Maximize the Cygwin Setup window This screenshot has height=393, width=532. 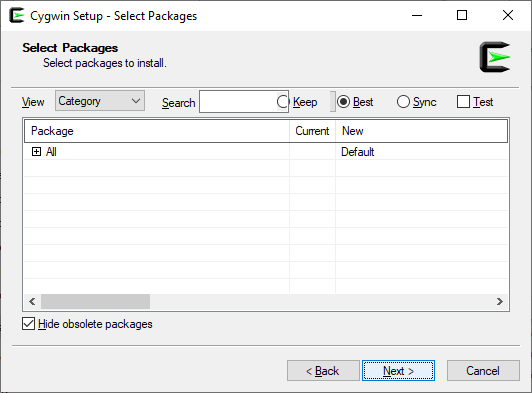(462, 15)
